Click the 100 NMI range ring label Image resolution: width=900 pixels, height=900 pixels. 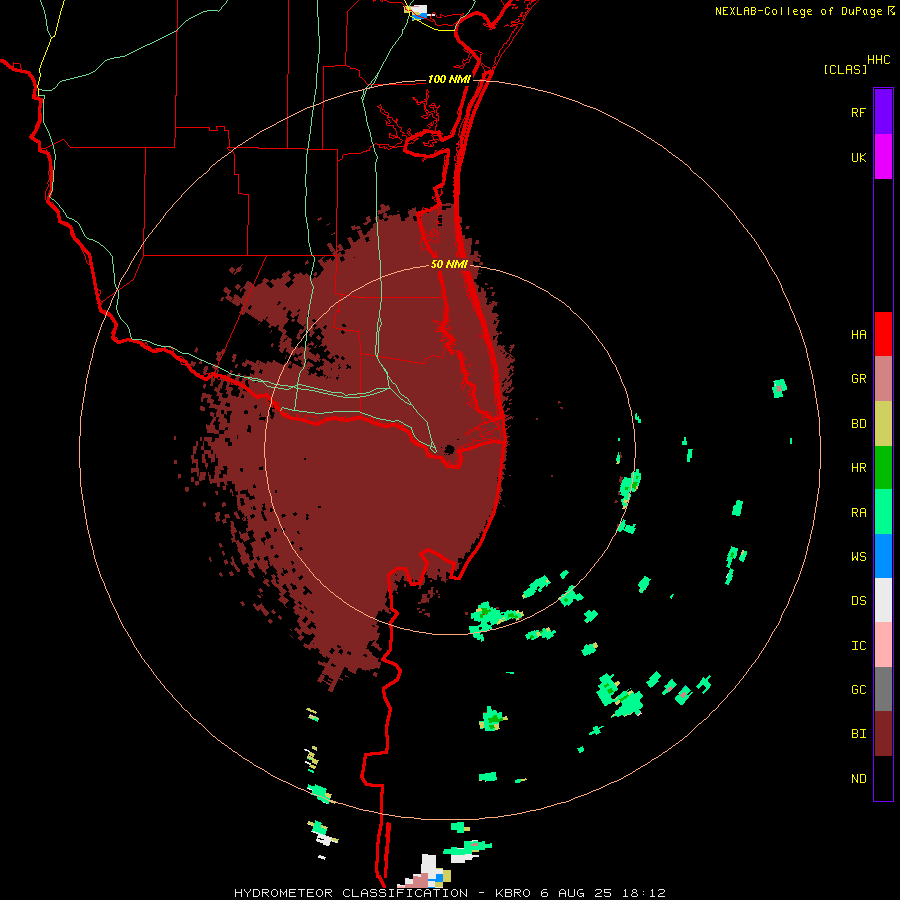[x=449, y=79]
